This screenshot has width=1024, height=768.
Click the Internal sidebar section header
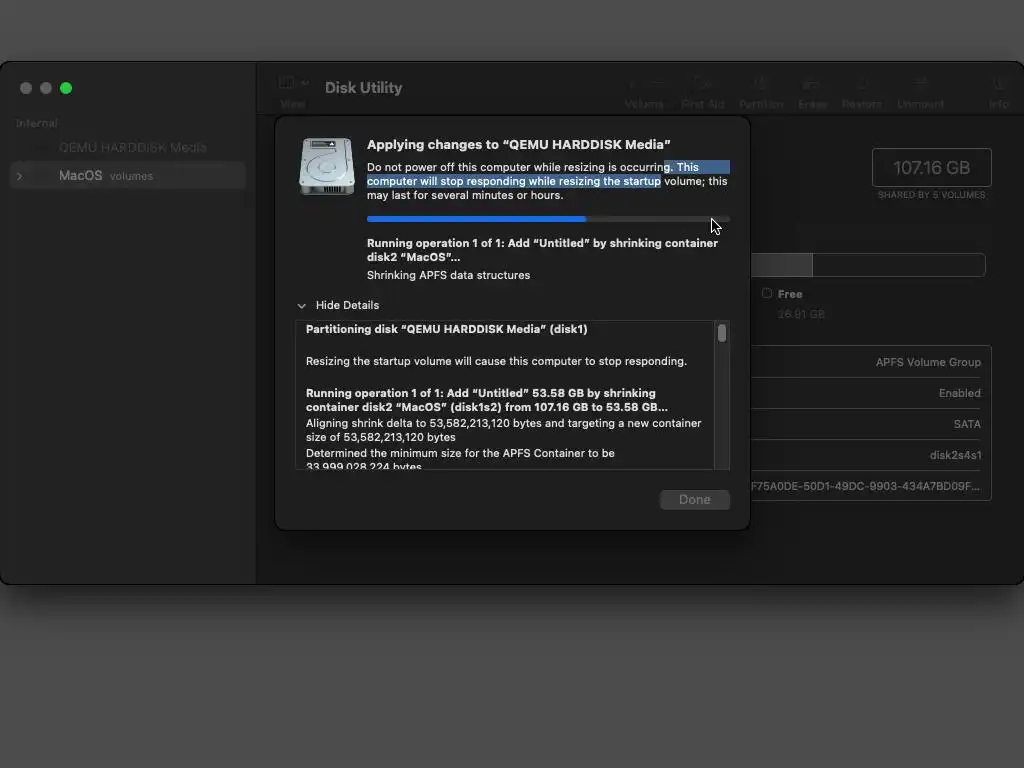tap(37, 123)
